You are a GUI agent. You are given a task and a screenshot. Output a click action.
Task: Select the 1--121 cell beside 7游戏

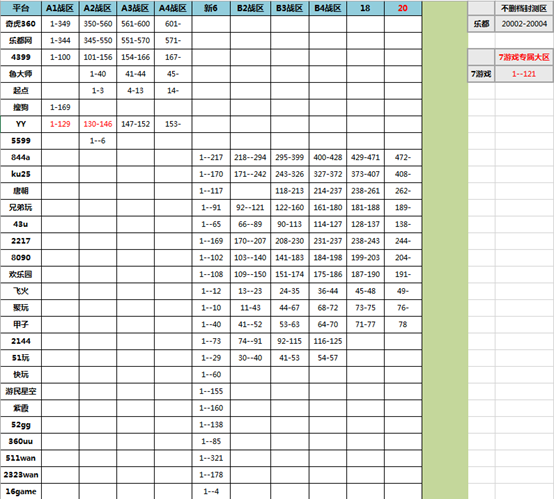(524, 74)
